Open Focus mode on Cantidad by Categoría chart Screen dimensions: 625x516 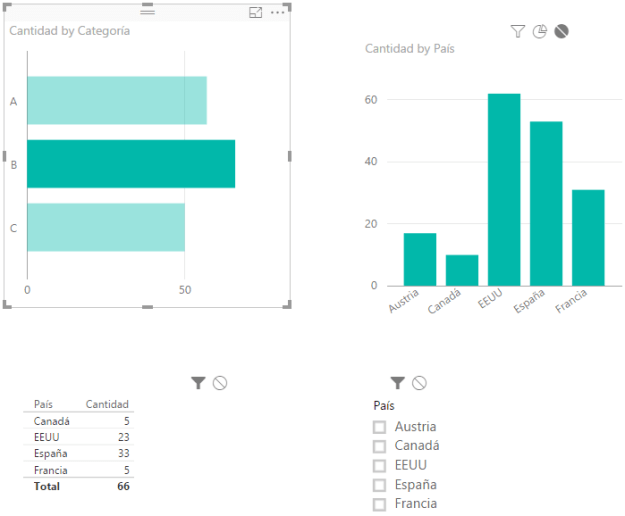tap(256, 12)
